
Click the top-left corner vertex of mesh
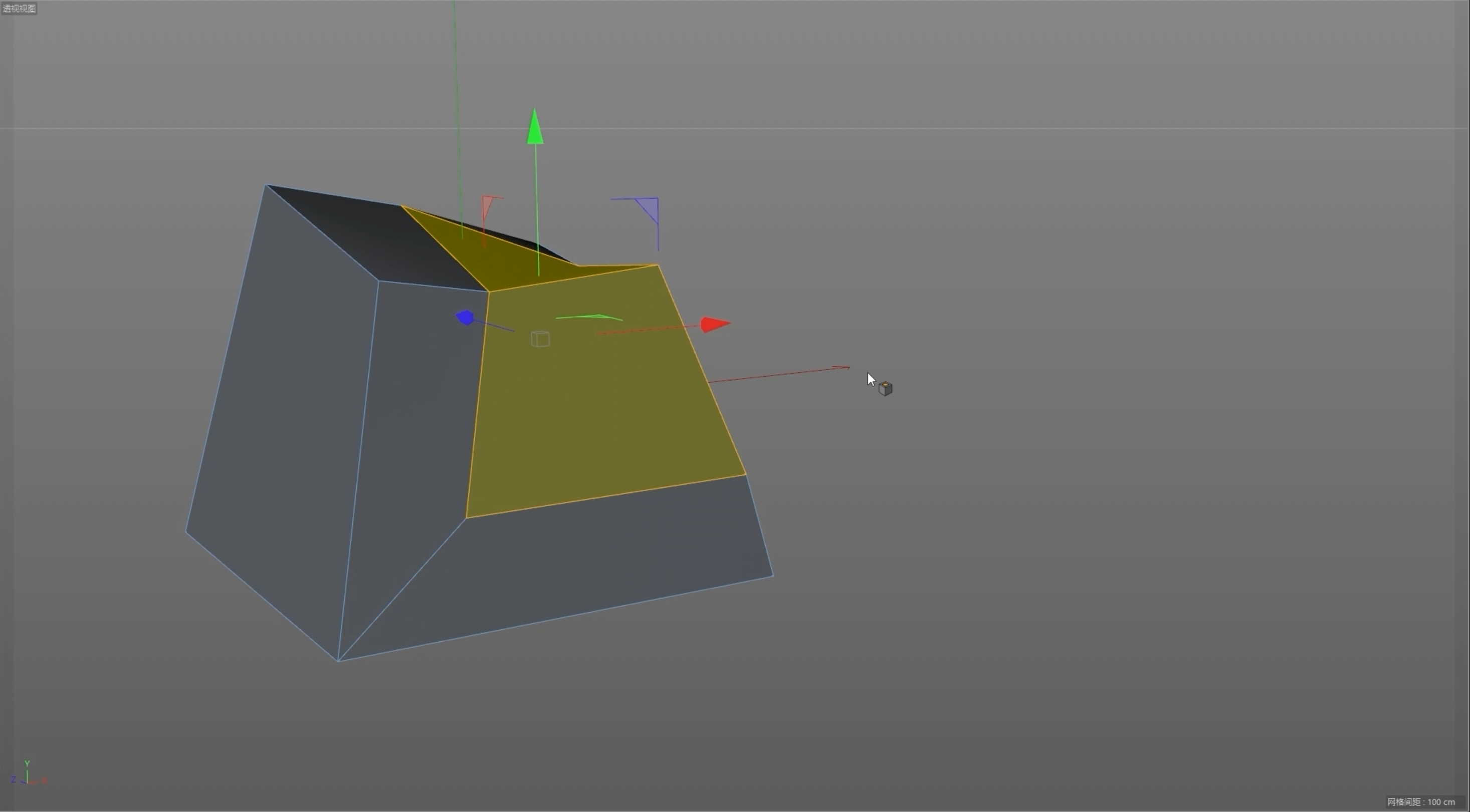click(x=266, y=185)
